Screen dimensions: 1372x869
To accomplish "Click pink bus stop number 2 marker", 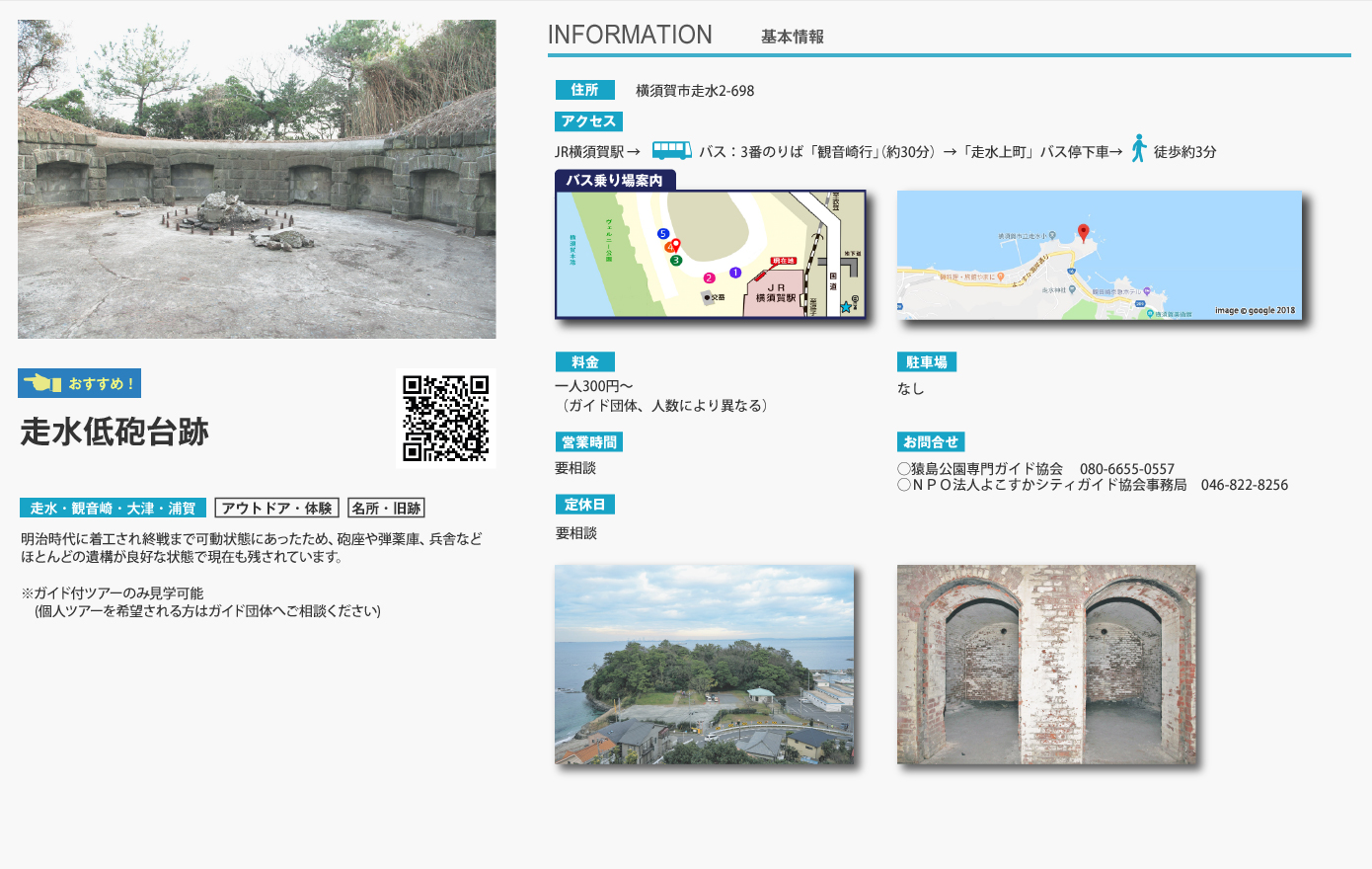I will click(x=709, y=277).
